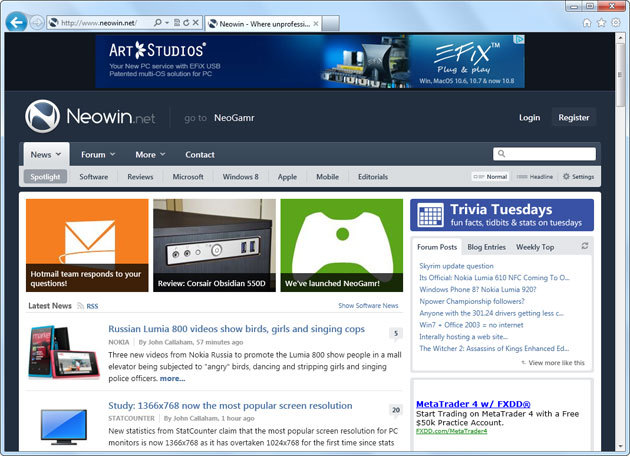Click the site search input field
630x456 pixels.
point(544,153)
